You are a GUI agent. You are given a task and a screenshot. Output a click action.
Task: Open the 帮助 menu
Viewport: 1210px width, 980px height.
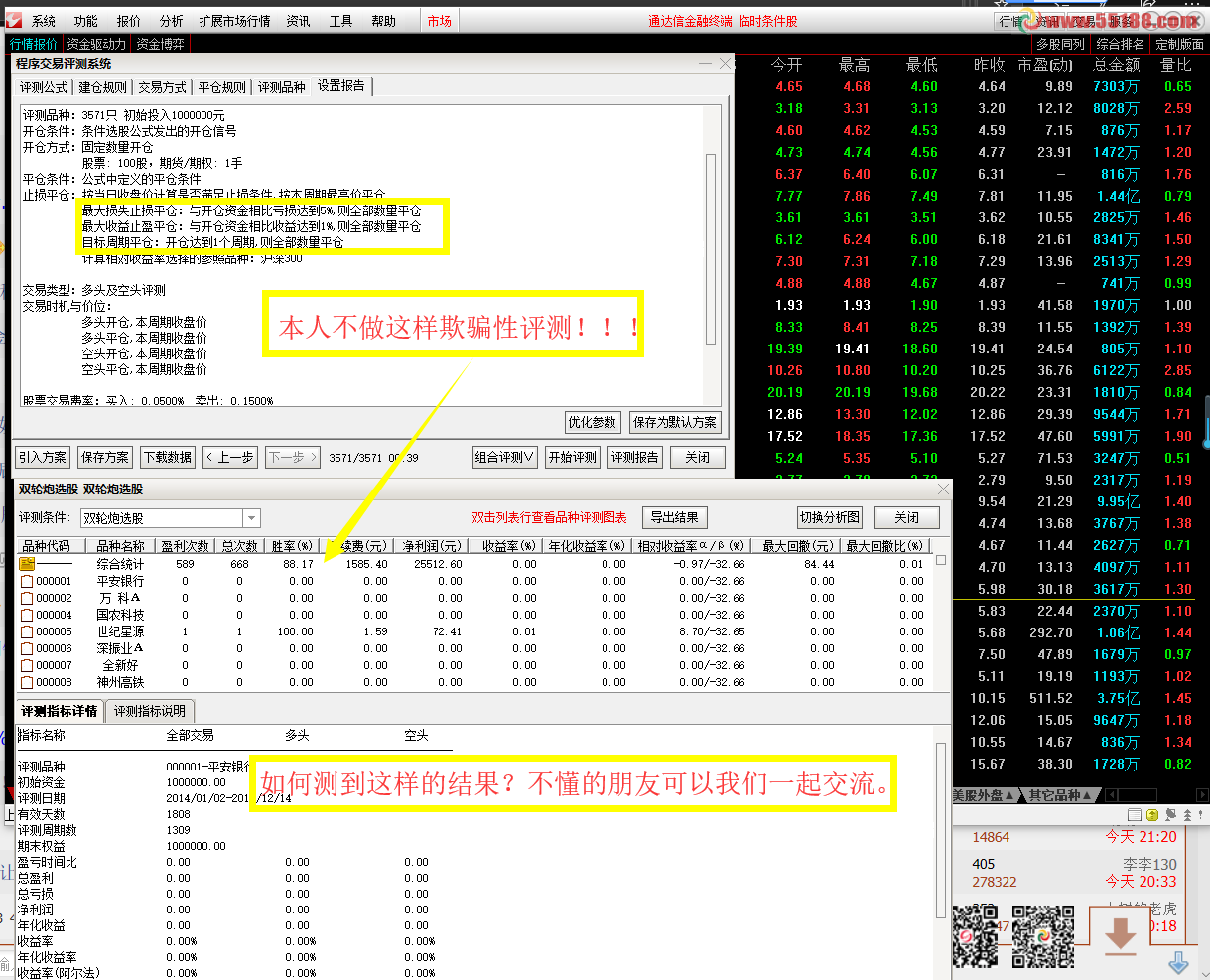383,21
